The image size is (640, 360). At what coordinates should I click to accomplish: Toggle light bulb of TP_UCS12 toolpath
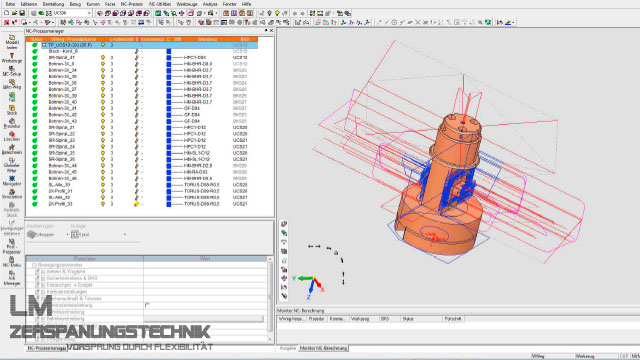tap(103, 45)
